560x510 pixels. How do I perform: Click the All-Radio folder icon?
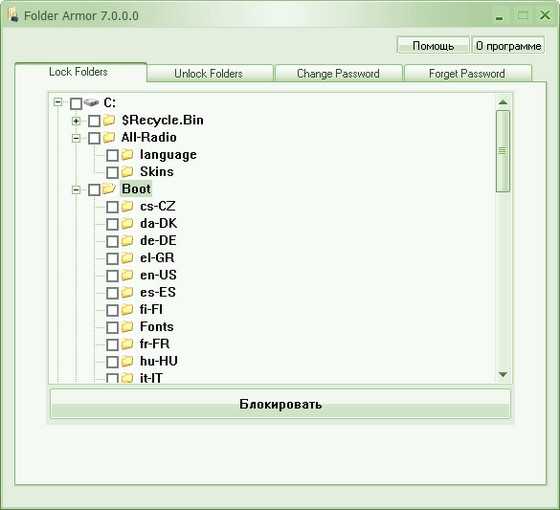[x=109, y=138]
